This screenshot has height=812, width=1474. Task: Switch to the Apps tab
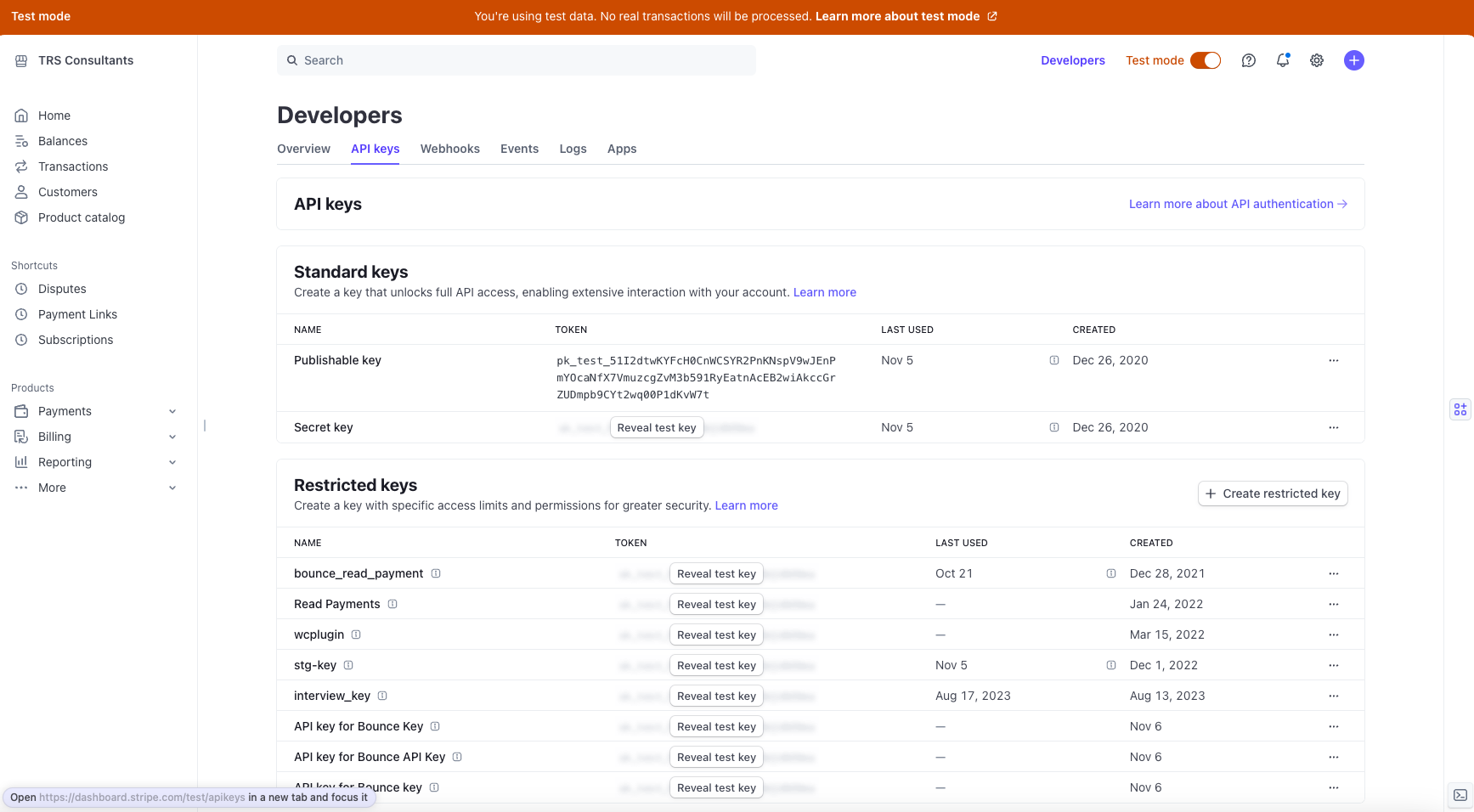[x=622, y=149]
